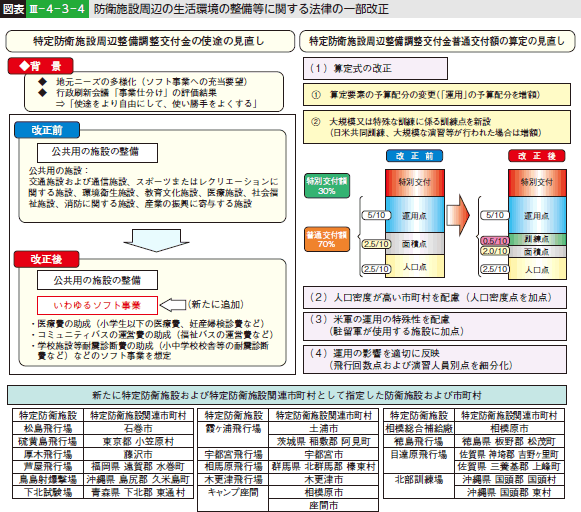Screen dimensions: 581x512
Task: Select the (2) 人口密度が高い市町村を配慮 box
Action: coord(435,297)
